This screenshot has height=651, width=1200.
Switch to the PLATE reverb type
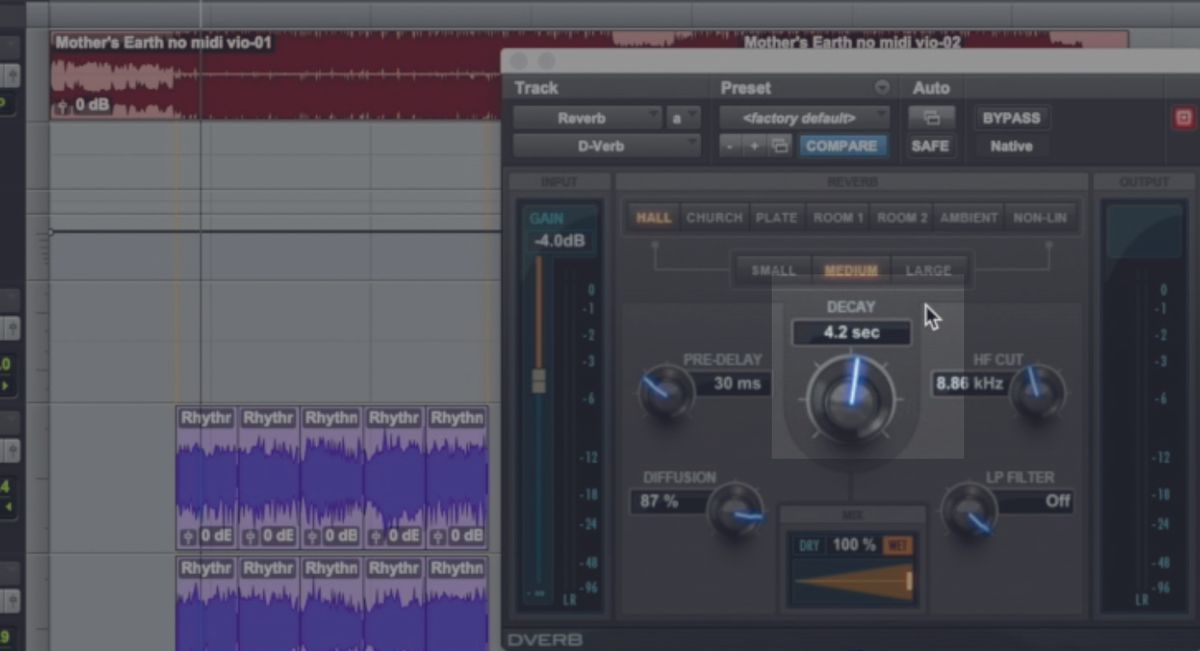point(777,217)
